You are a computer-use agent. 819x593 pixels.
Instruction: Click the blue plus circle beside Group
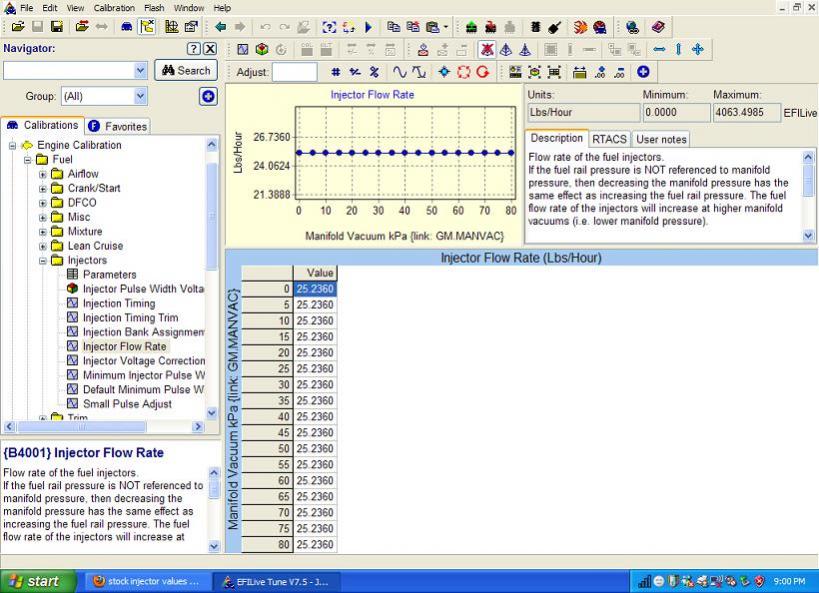coord(208,97)
